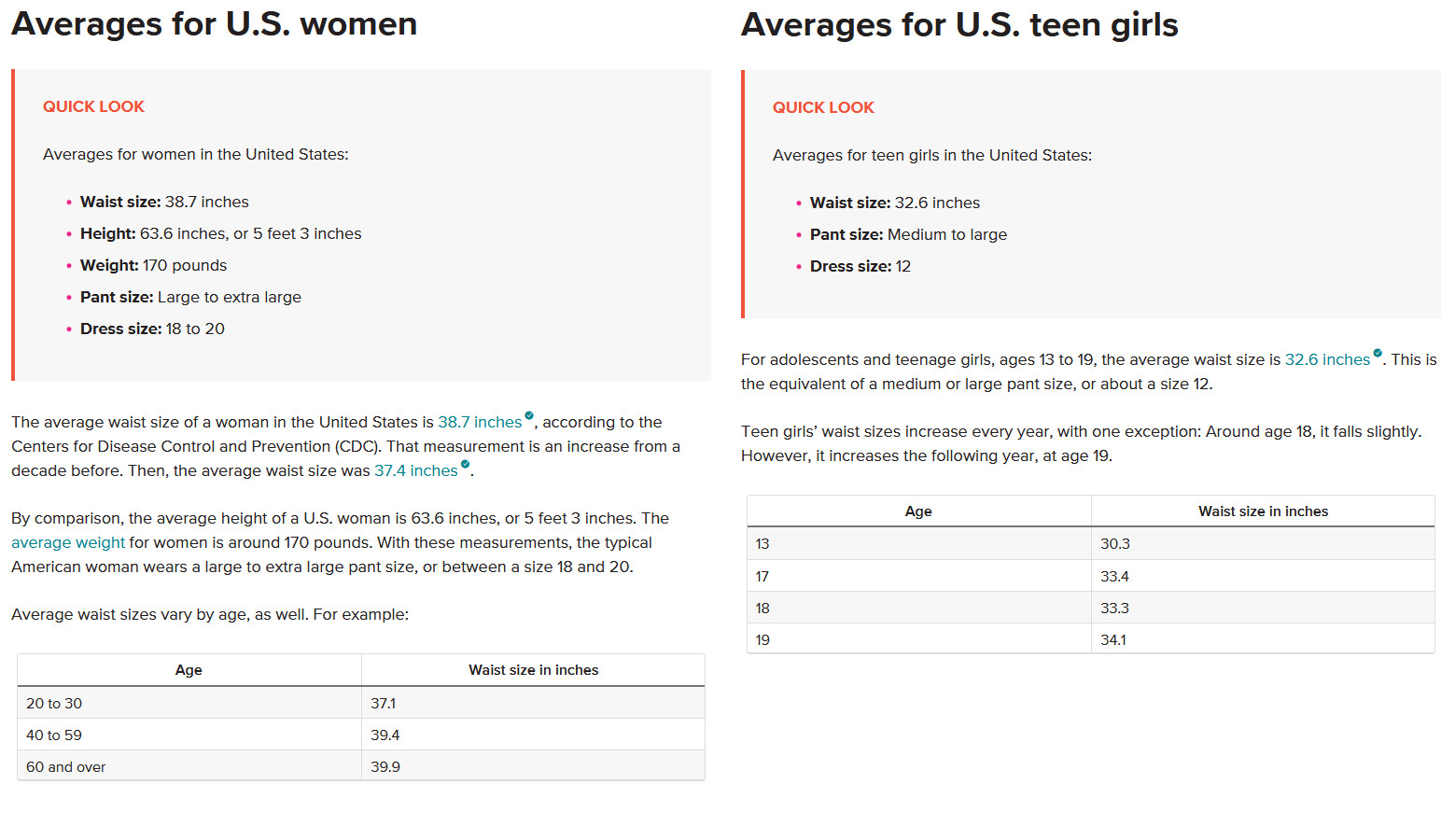Image resolution: width=1455 pixels, height=840 pixels.
Task: Click the Averages for U.S. women heading
Action: (x=214, y=23)
